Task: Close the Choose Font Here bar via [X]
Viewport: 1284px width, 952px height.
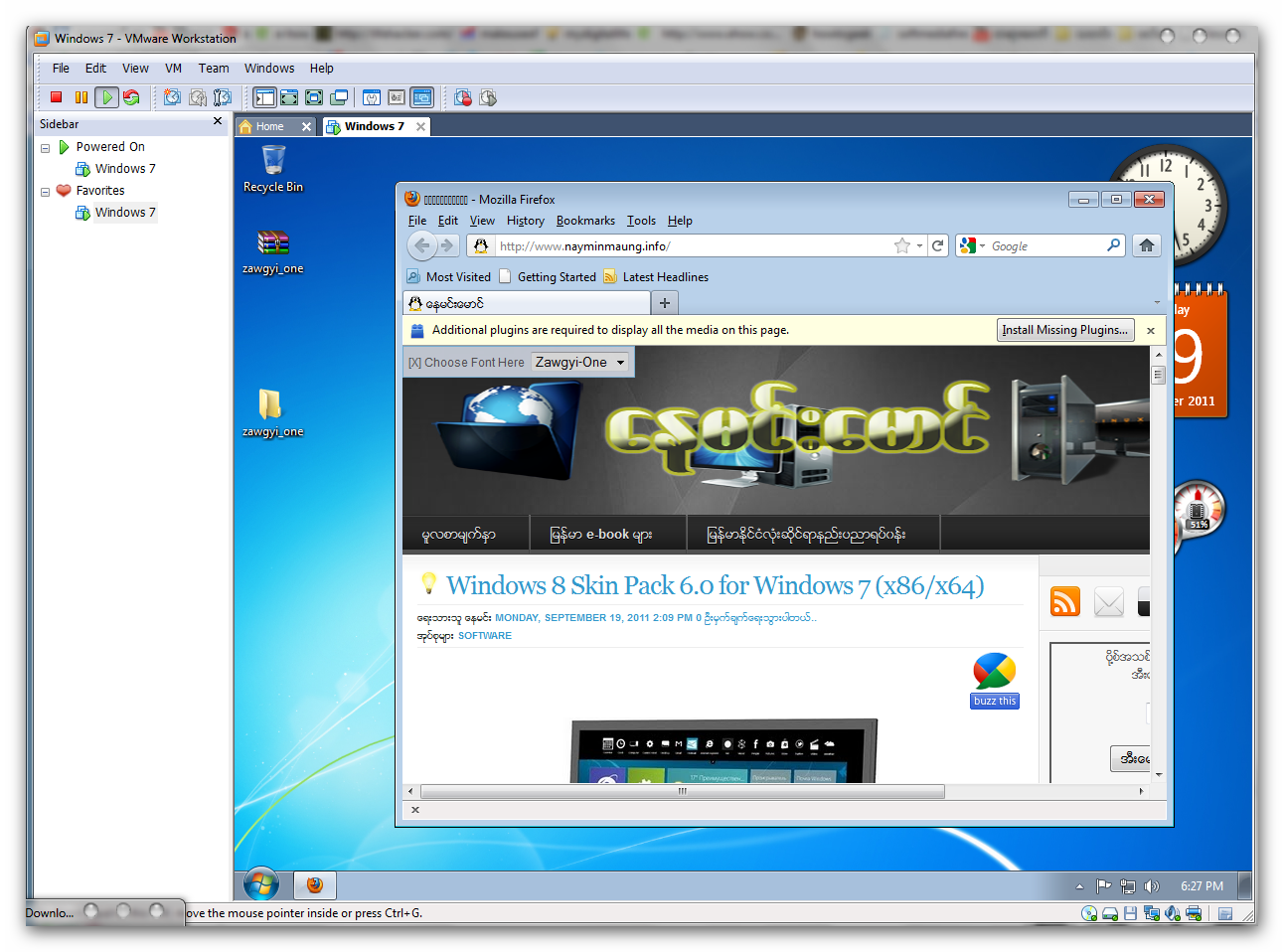Action: tap(414, 363)
